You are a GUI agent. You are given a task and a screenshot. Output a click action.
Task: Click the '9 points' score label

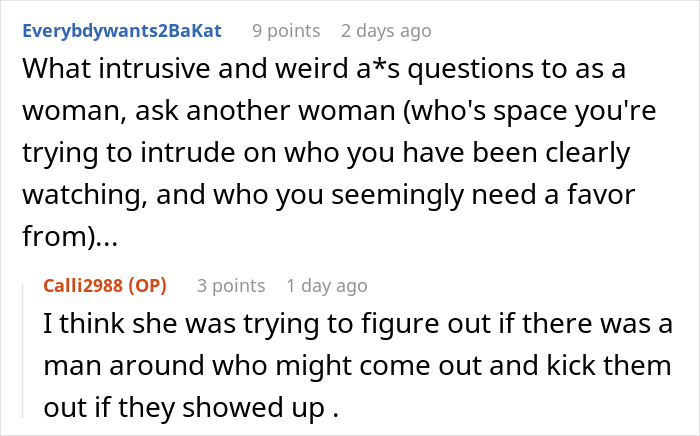tap(286, 31)
